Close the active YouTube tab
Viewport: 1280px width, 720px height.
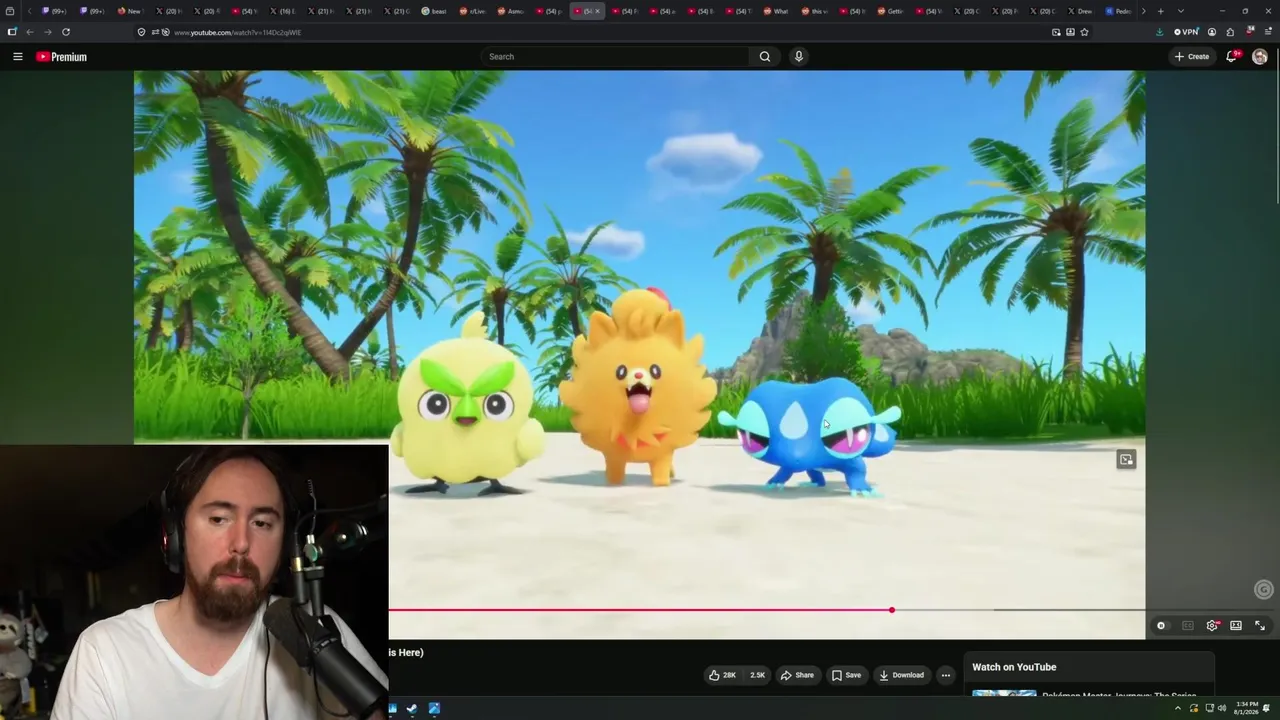pos(598,11)
